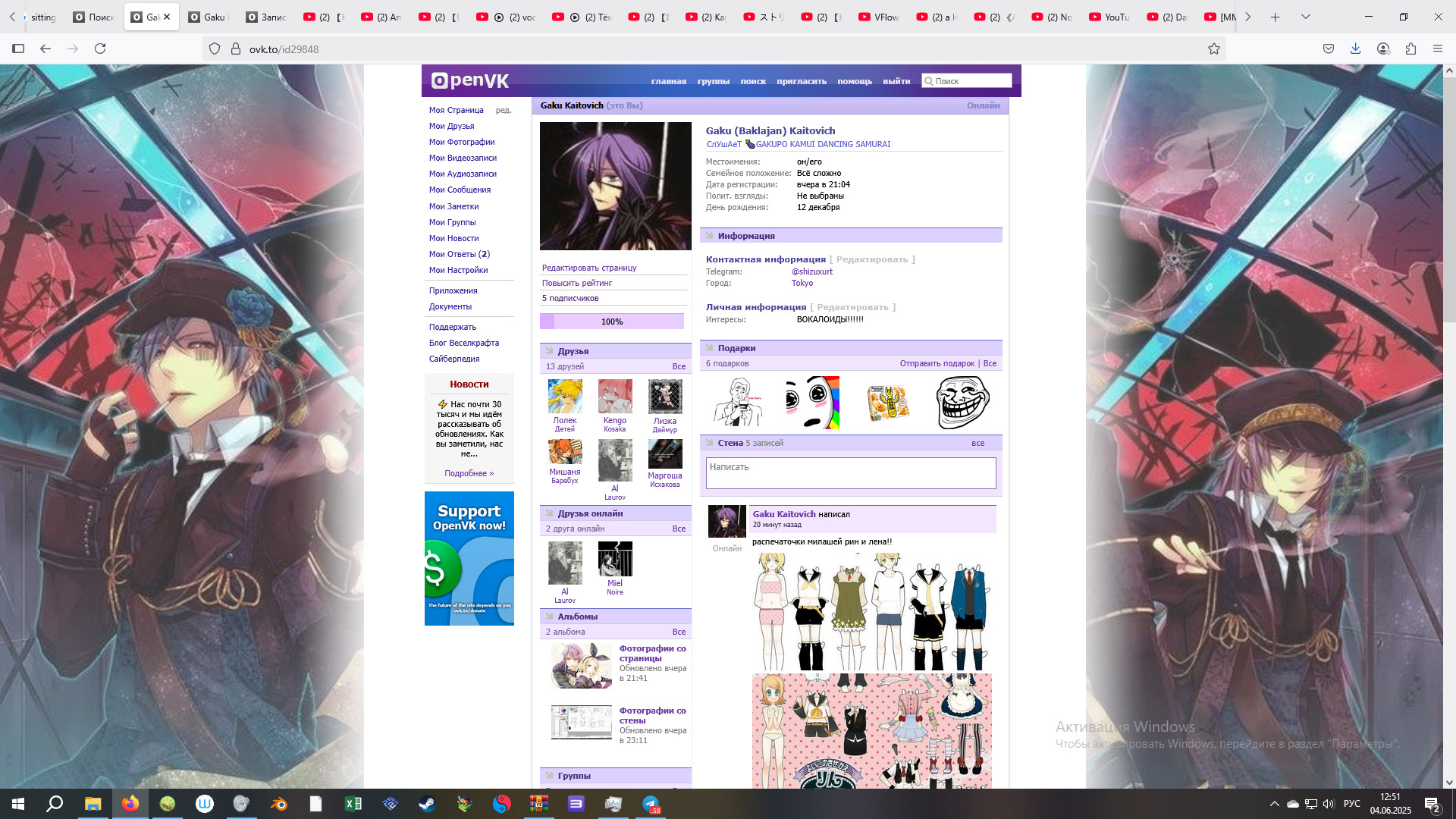
Task: Open Firefox downloads panel
Action: (x=1355, y=49)
